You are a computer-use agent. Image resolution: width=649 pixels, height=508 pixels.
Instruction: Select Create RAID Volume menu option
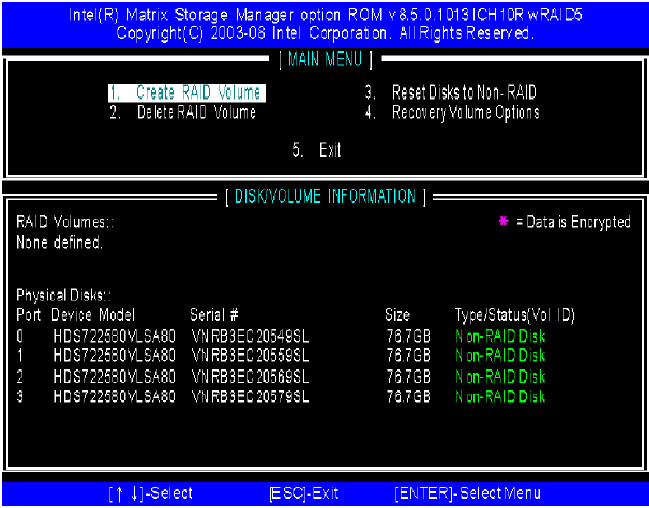[187, 93]
